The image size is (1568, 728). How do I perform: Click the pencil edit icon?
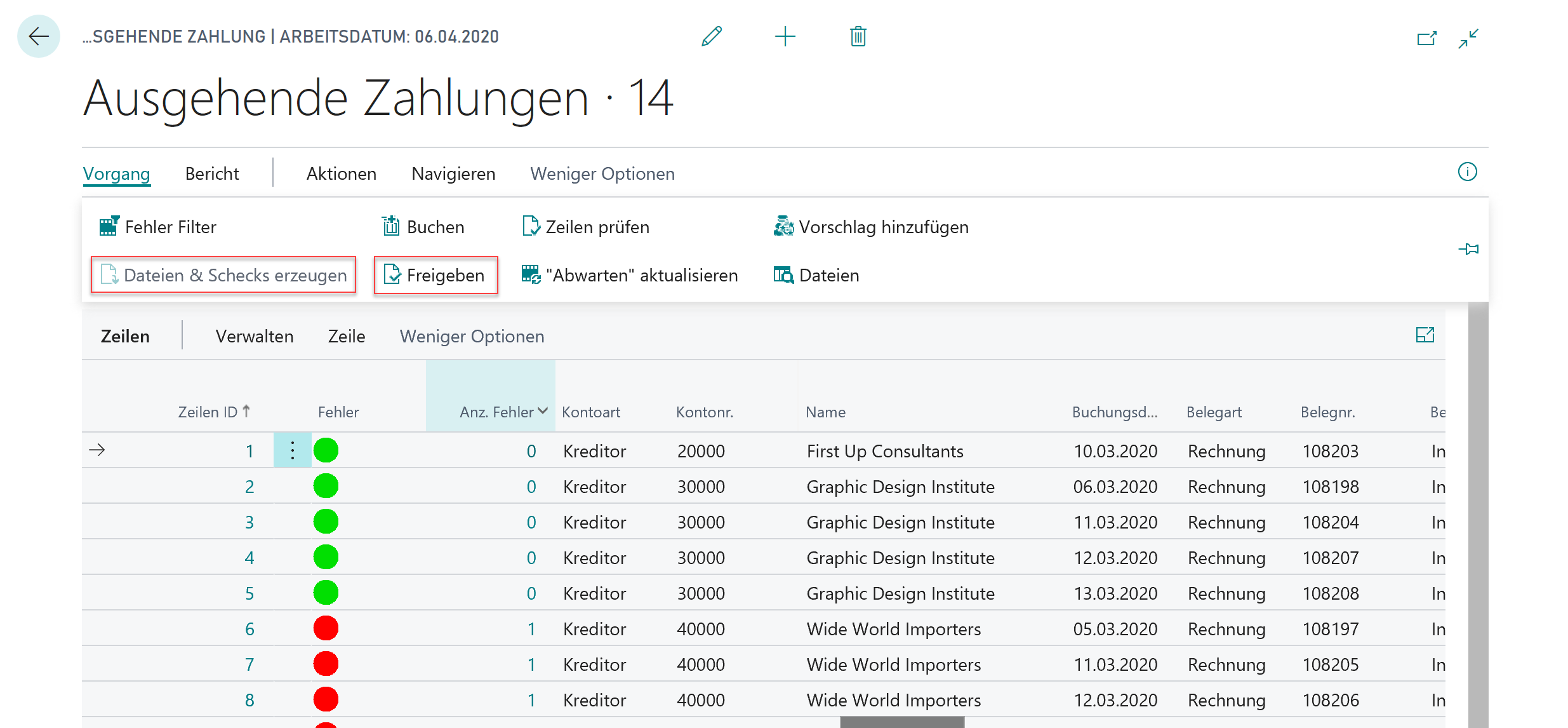tap(712, 36)
